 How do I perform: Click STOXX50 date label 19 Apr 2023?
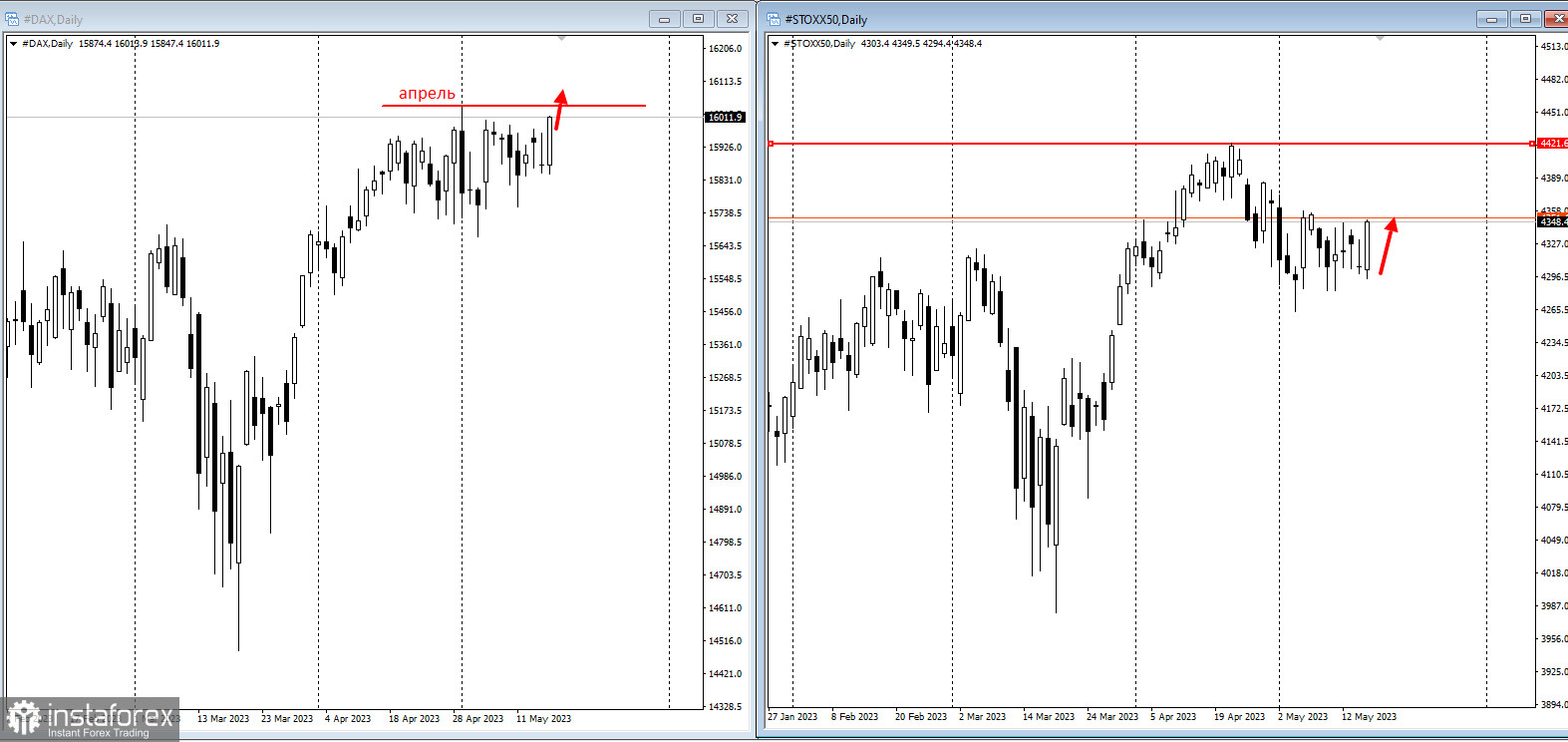click(x=1239, y=717)
